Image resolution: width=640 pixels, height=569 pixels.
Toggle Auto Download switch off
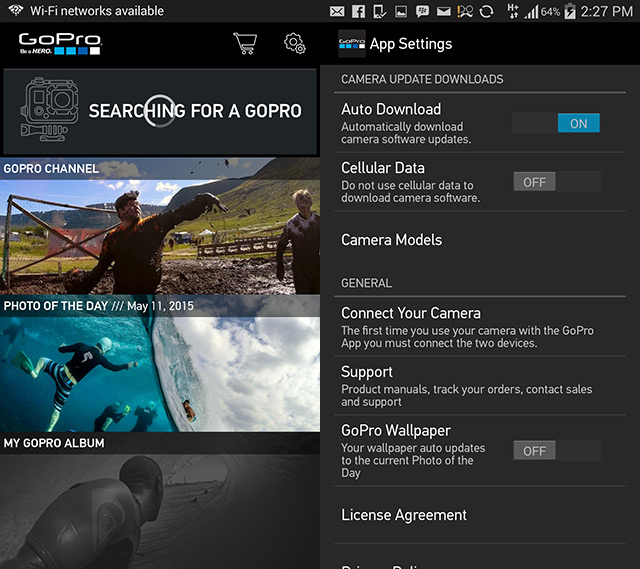click(x=556, y=123)
